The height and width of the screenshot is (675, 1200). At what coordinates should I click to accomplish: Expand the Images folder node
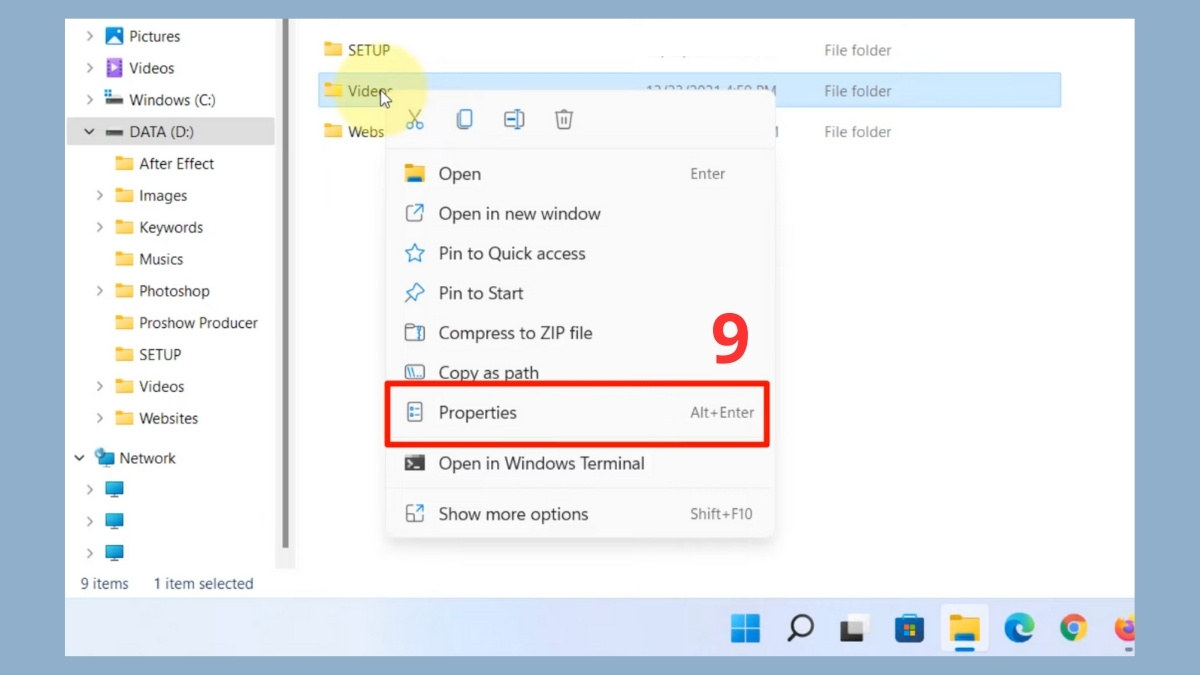(99, 196)
